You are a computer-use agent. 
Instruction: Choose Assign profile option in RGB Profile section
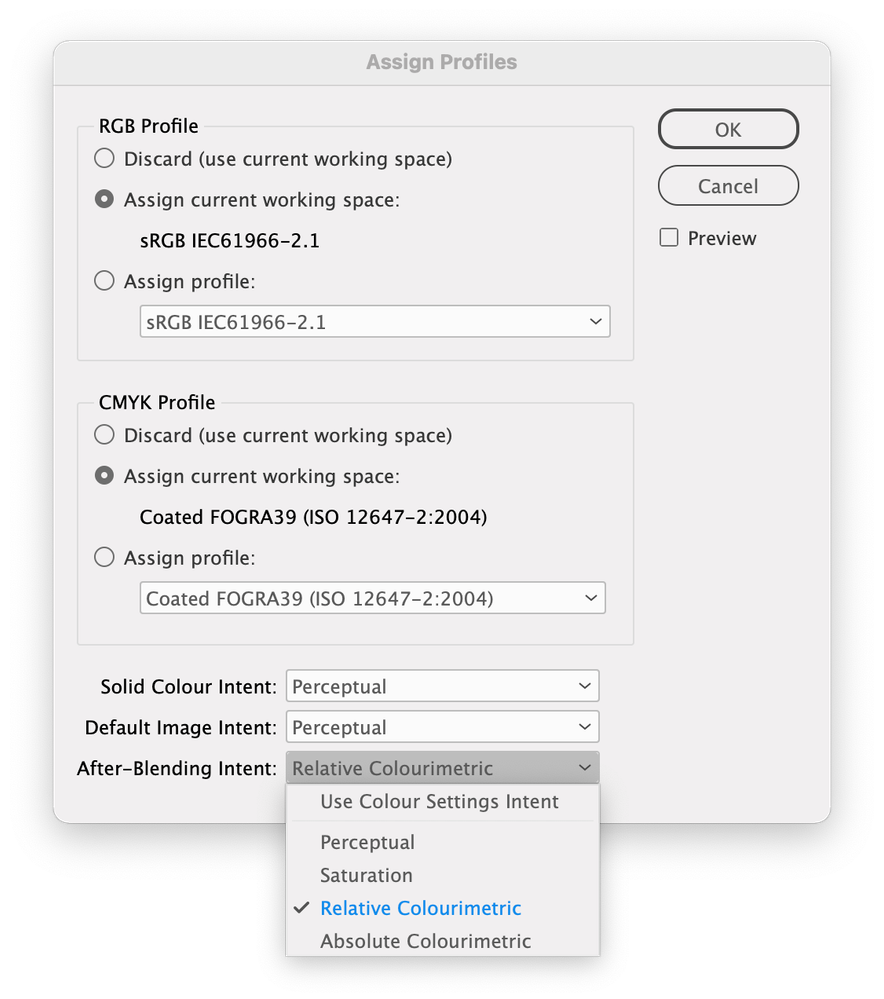tap(104, 281)
